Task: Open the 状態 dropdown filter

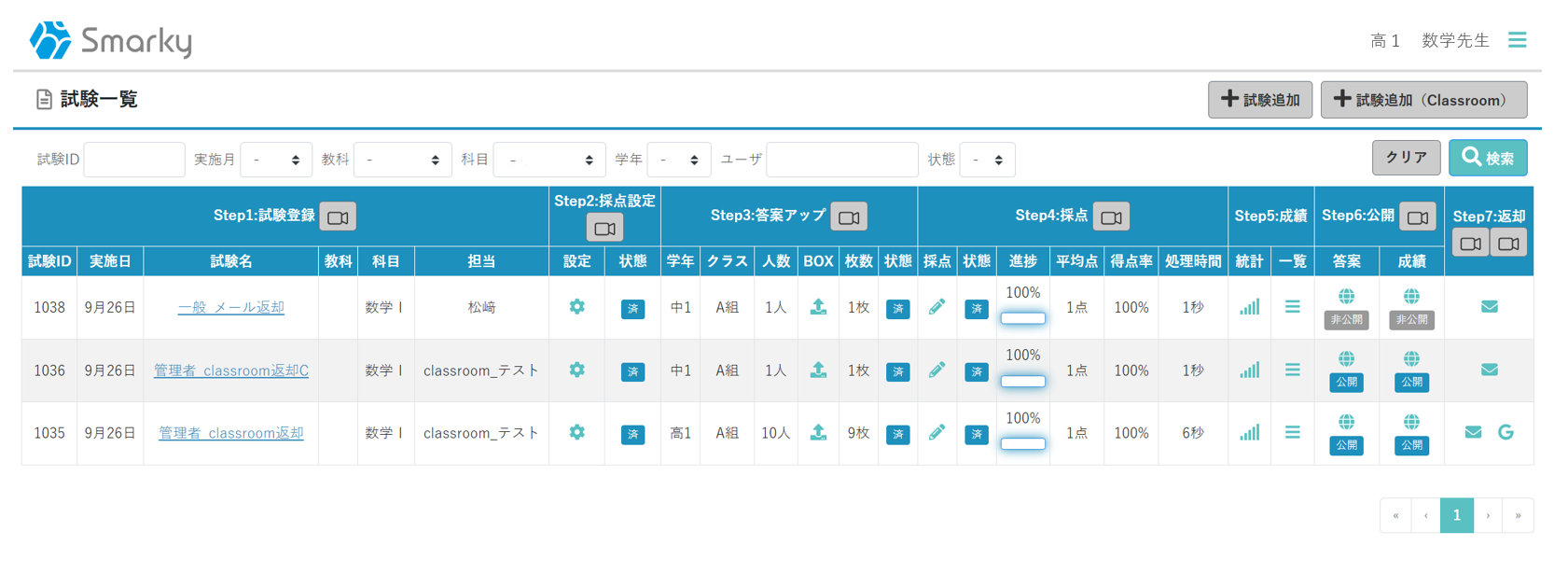Action: click(x=987, y=161)
